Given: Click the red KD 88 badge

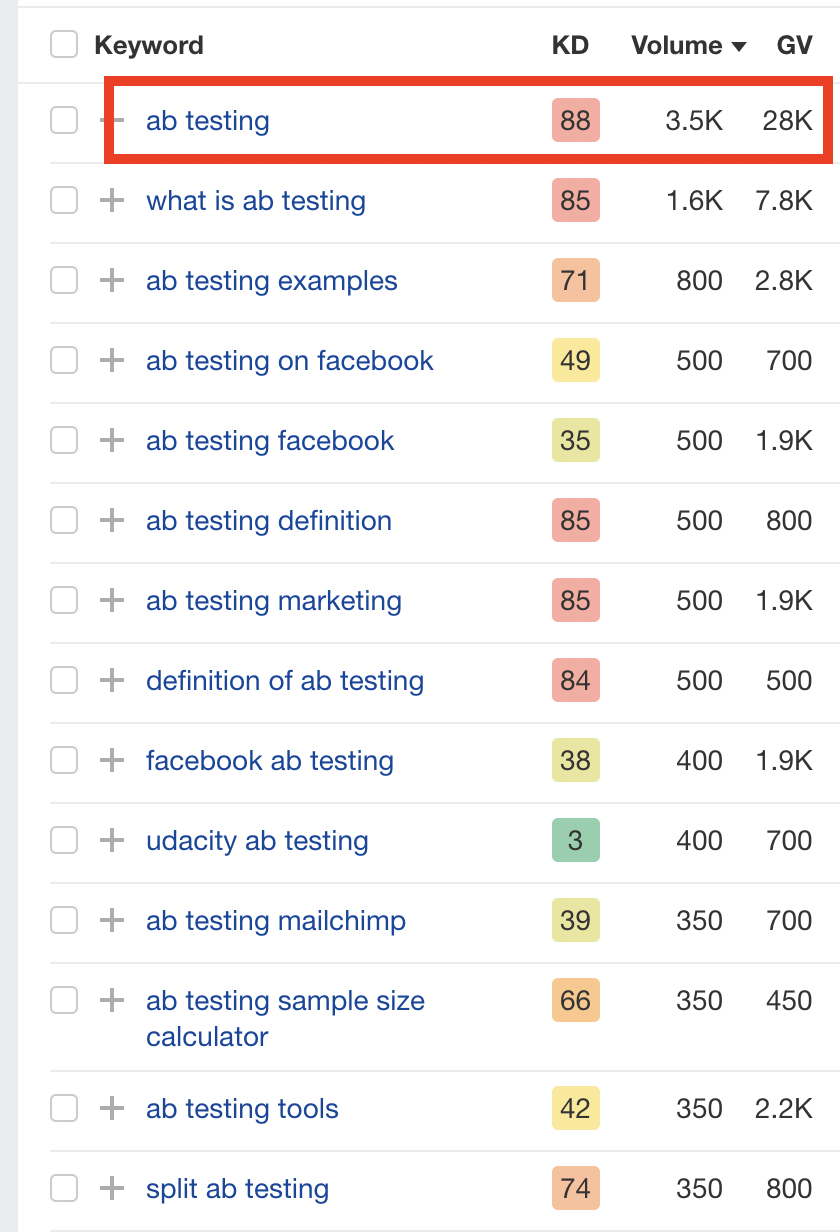Looking at the screenshot, I should click(575, 121).
